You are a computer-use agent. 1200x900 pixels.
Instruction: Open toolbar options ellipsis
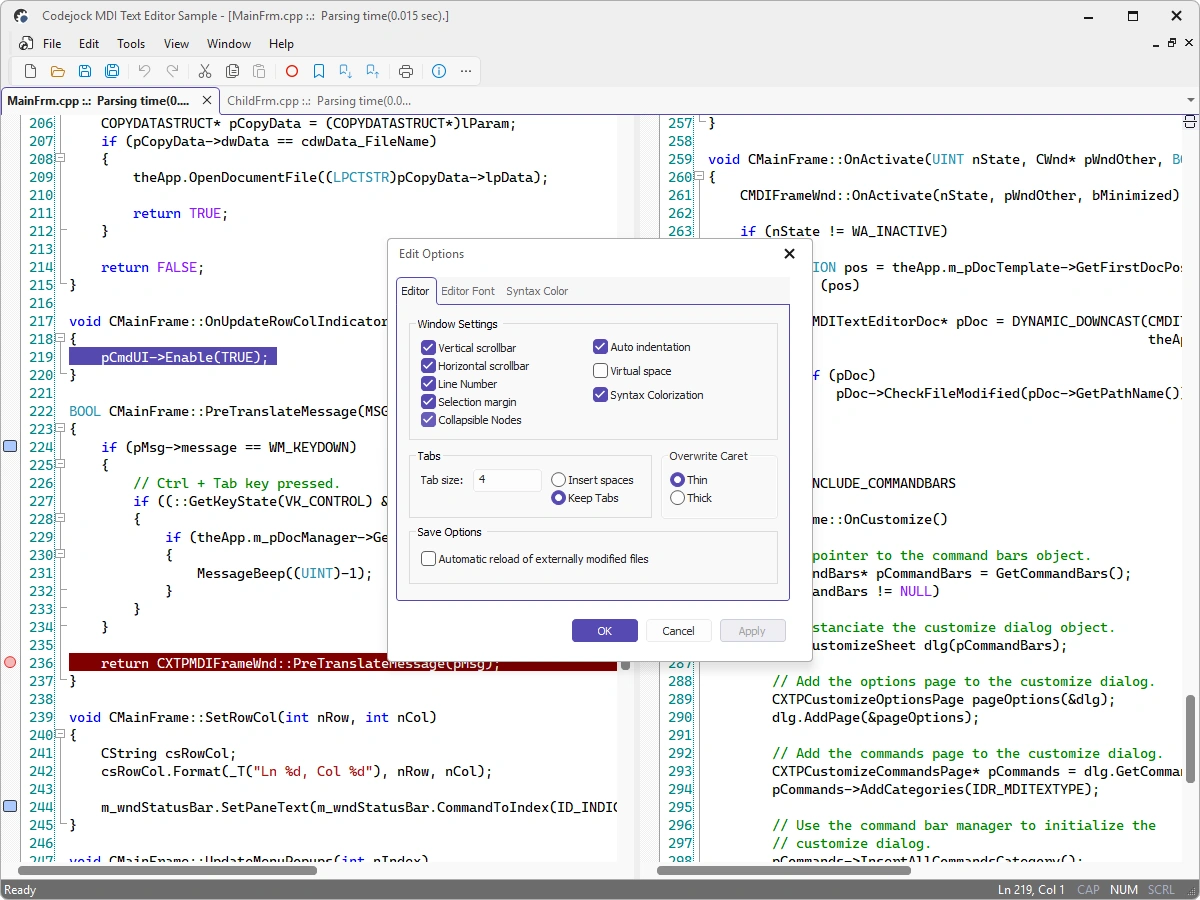pos(466,71)
